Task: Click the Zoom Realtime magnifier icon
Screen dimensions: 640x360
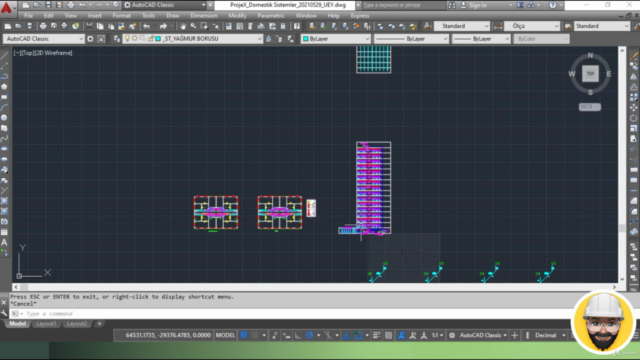Action: click(193, 26)
